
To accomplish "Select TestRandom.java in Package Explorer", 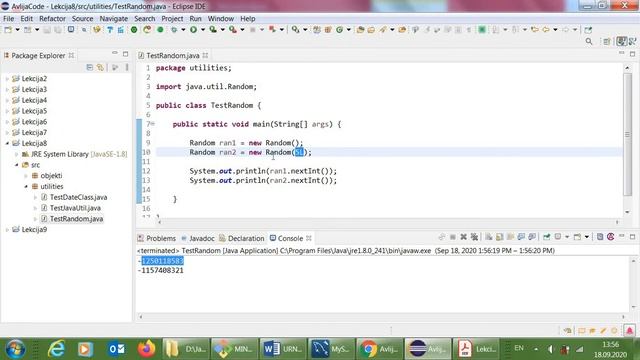I will pos(76,219).
